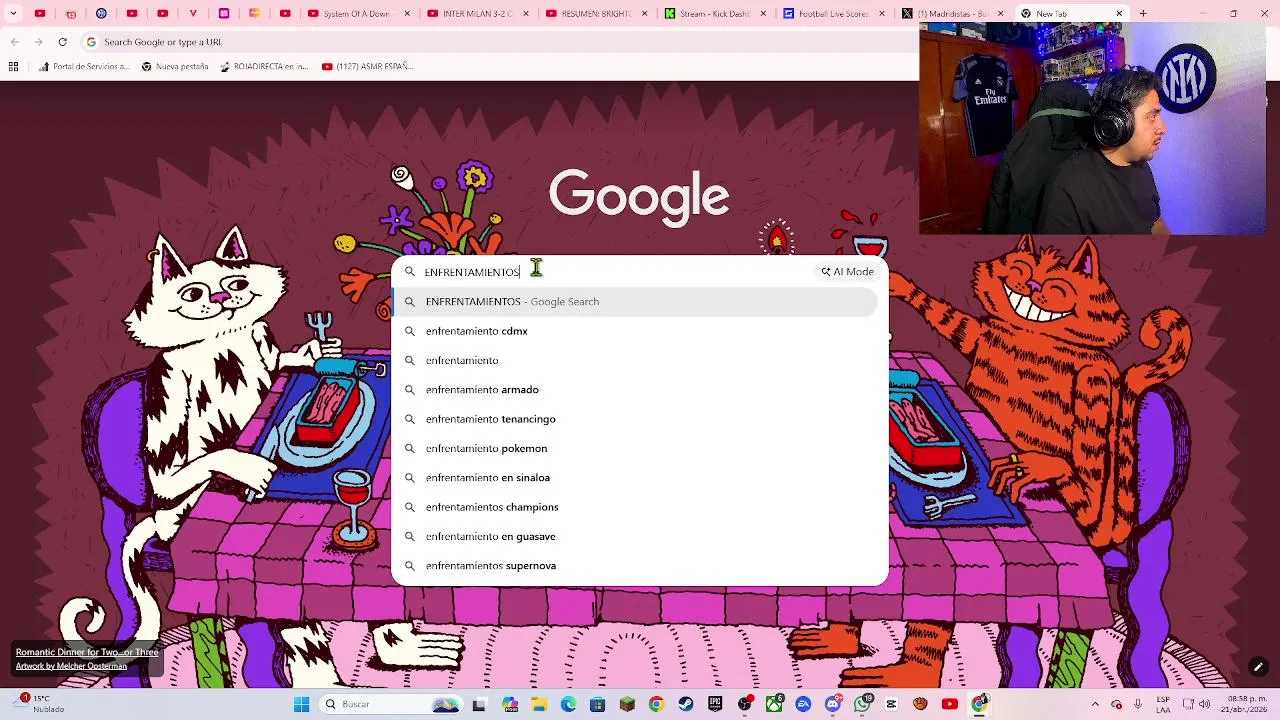Choose suggestion "enfrentamientos champions"

pos(634,507)
